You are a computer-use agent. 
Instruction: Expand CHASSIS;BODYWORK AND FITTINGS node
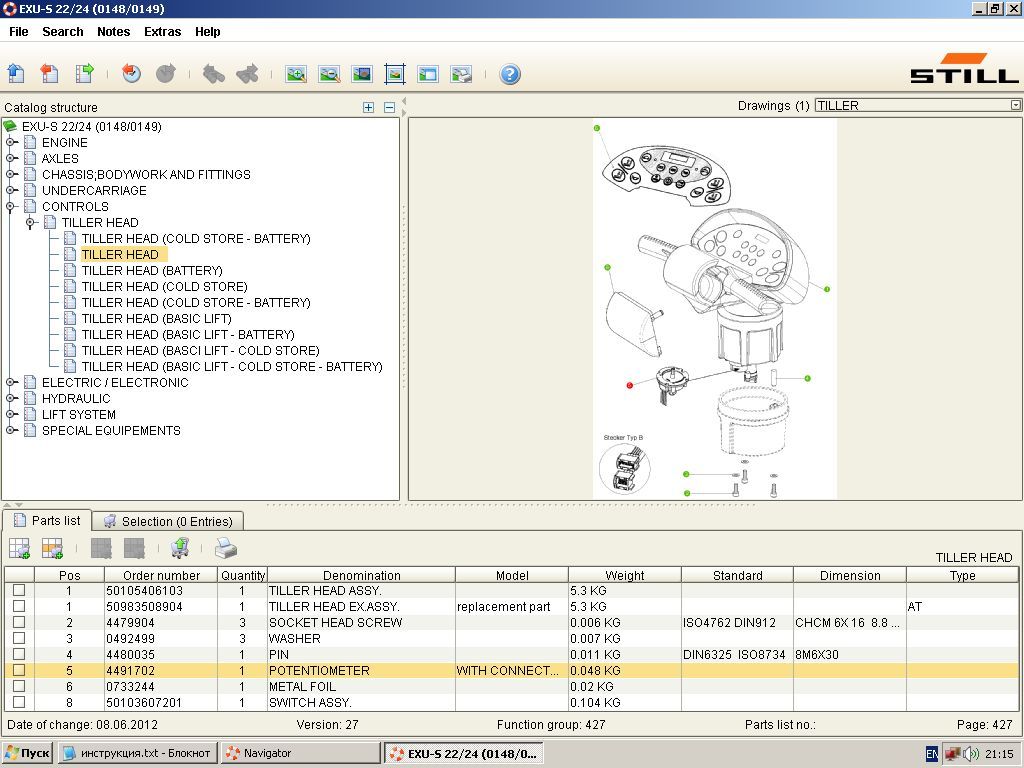(x=10, y=174)
